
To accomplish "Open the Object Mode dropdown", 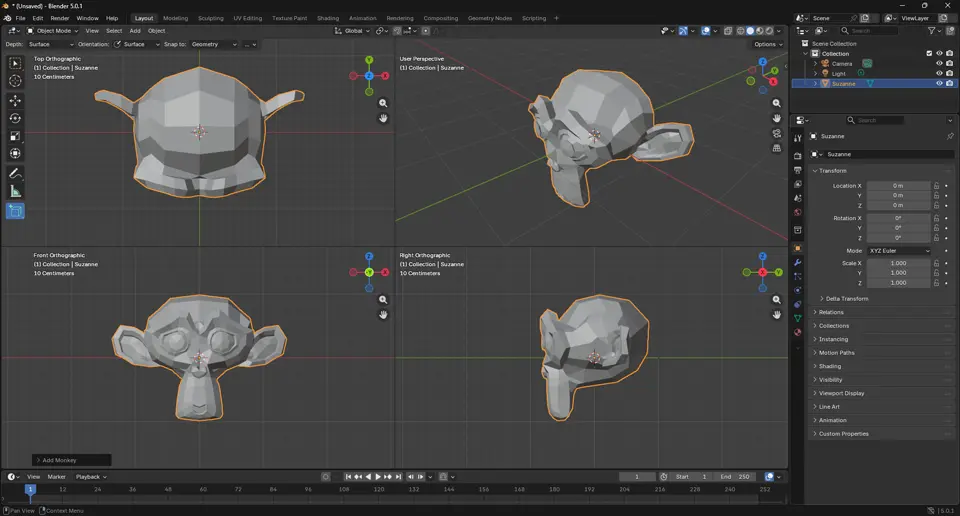I will tap(53, 31).
